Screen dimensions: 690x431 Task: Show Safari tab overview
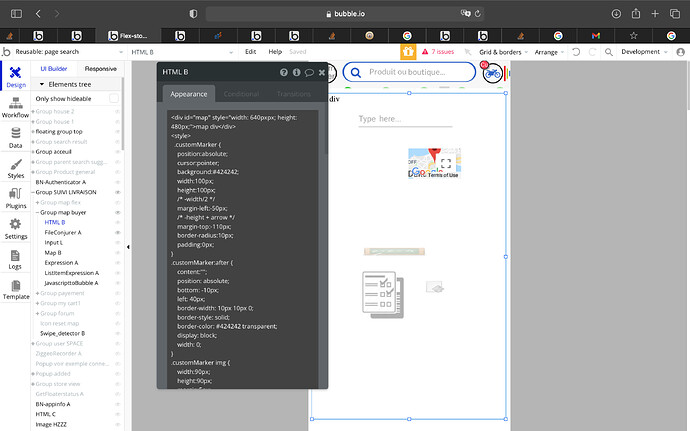coord(675,14)
